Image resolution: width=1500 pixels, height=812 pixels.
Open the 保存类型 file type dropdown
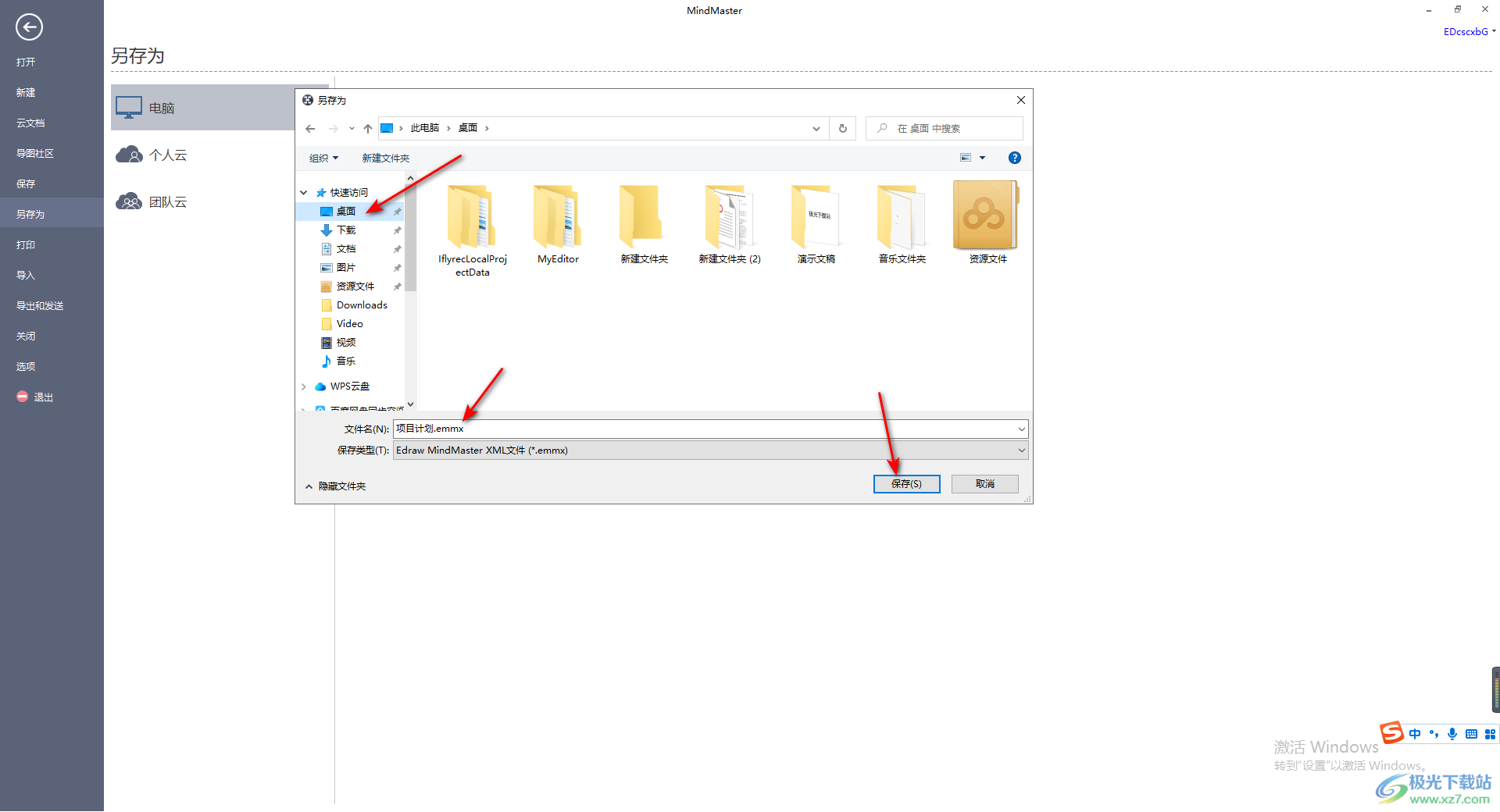coord(710,451)
